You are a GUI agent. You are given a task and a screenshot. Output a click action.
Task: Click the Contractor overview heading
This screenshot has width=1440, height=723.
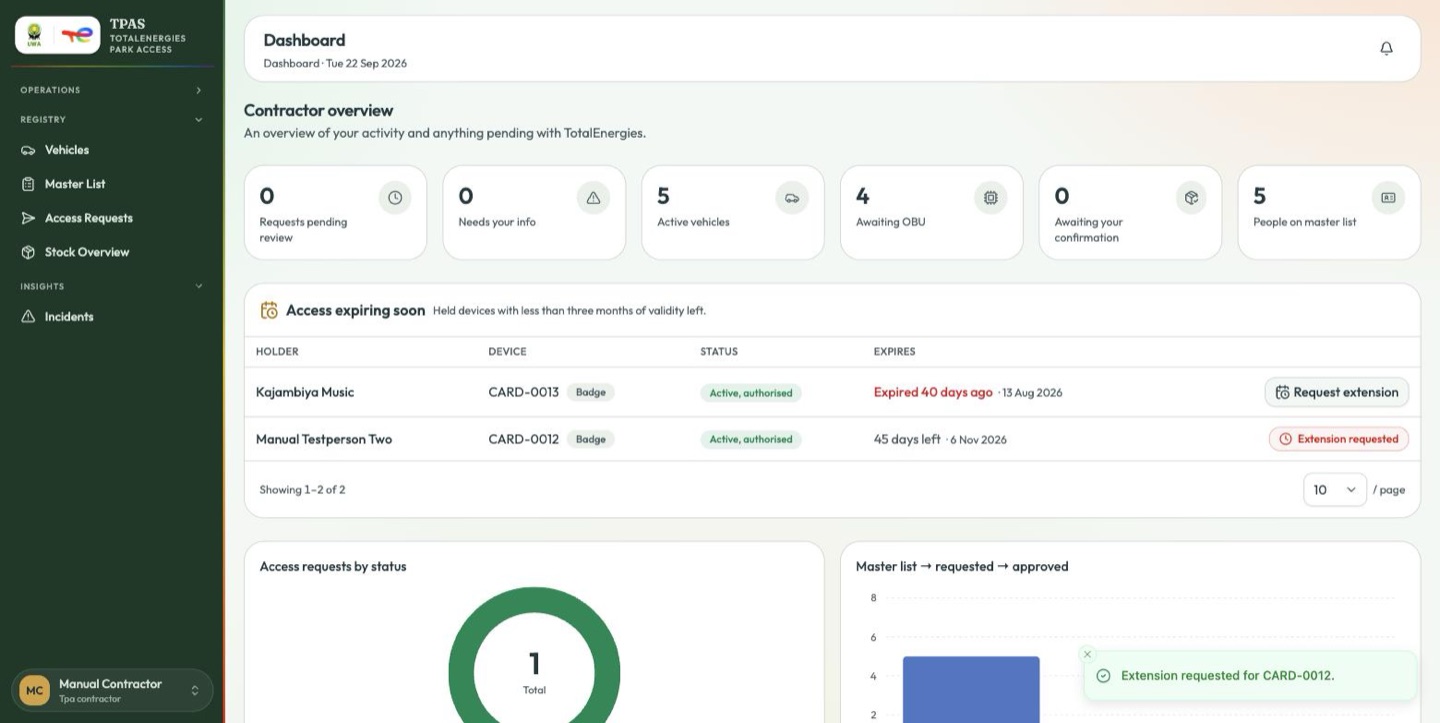point(319,110)
